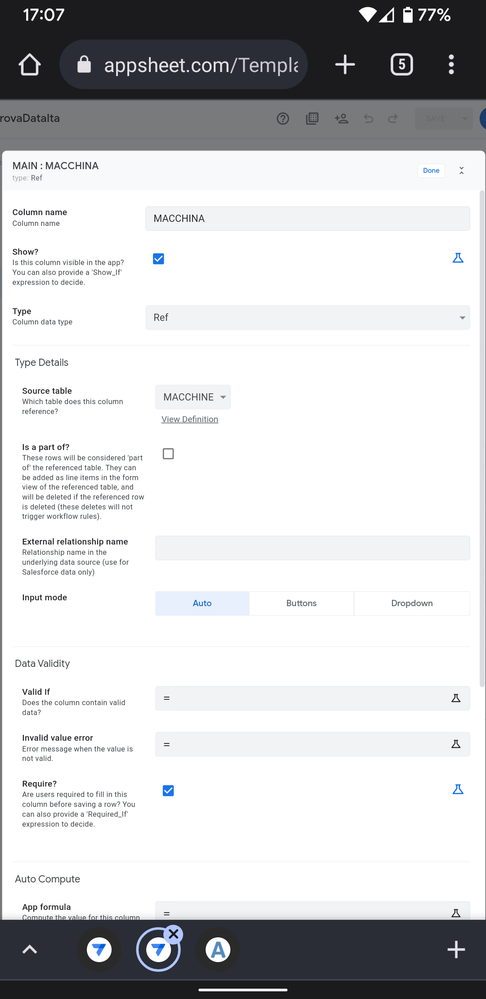Open the Type dropdown showing Ref

(308, 317)
